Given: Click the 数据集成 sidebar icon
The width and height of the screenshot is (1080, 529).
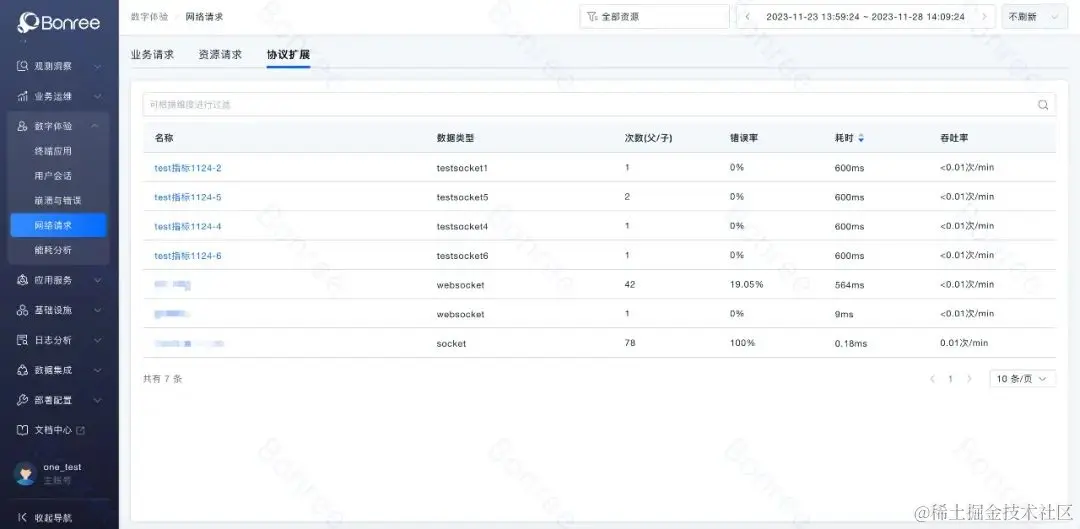Looking at the screenshot, I should pos(23,370).
